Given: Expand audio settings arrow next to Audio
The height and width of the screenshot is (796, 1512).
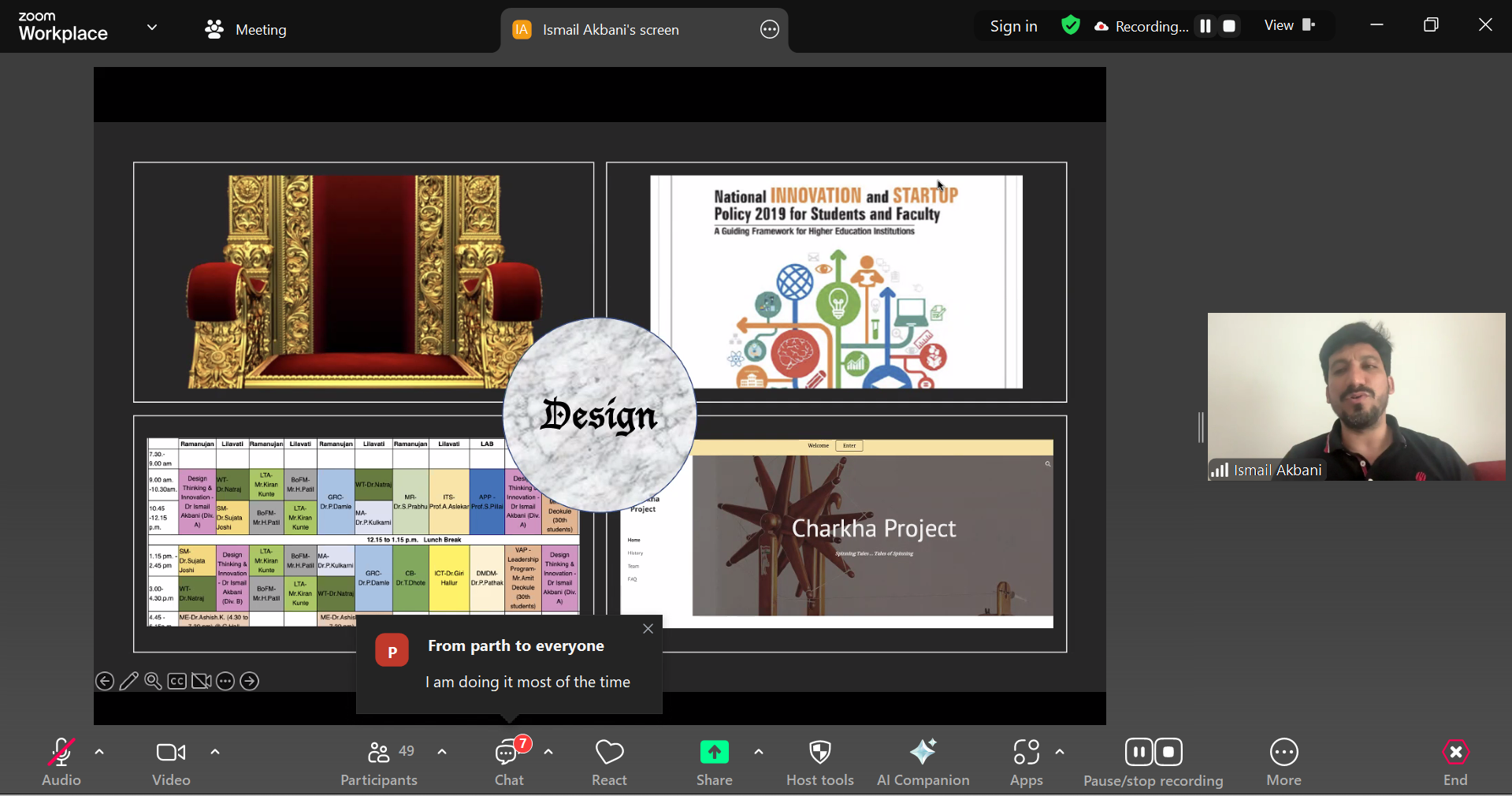Looking at the screenshot, I should coord(99,752).
